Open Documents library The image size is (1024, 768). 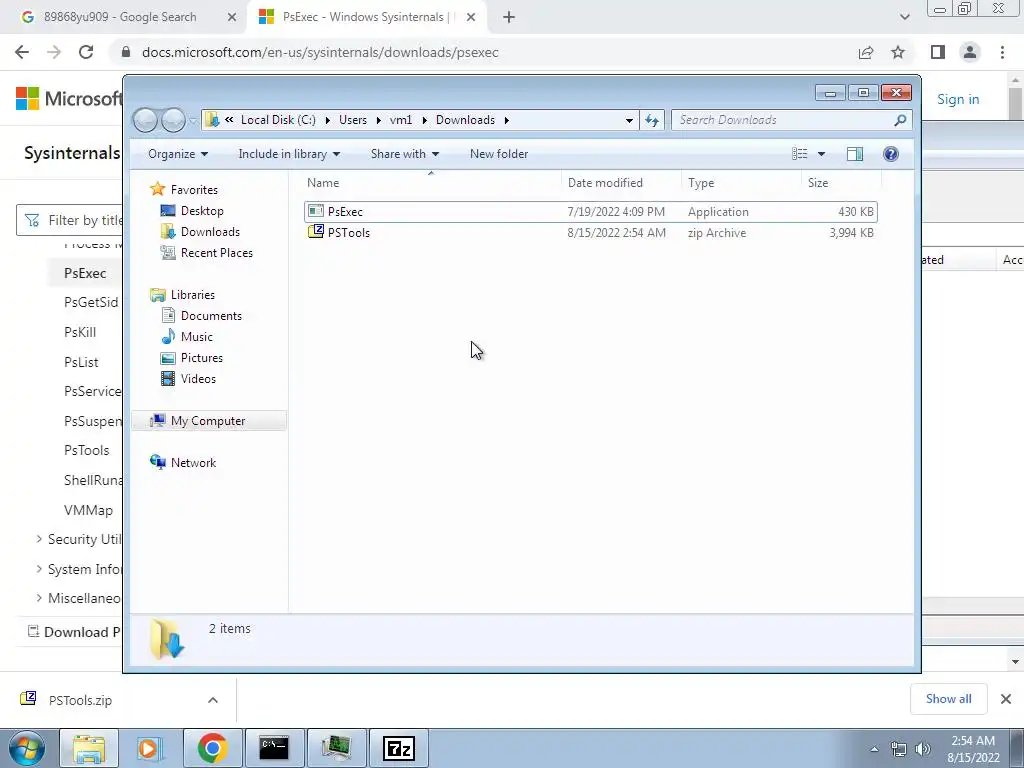pos(211,315)
